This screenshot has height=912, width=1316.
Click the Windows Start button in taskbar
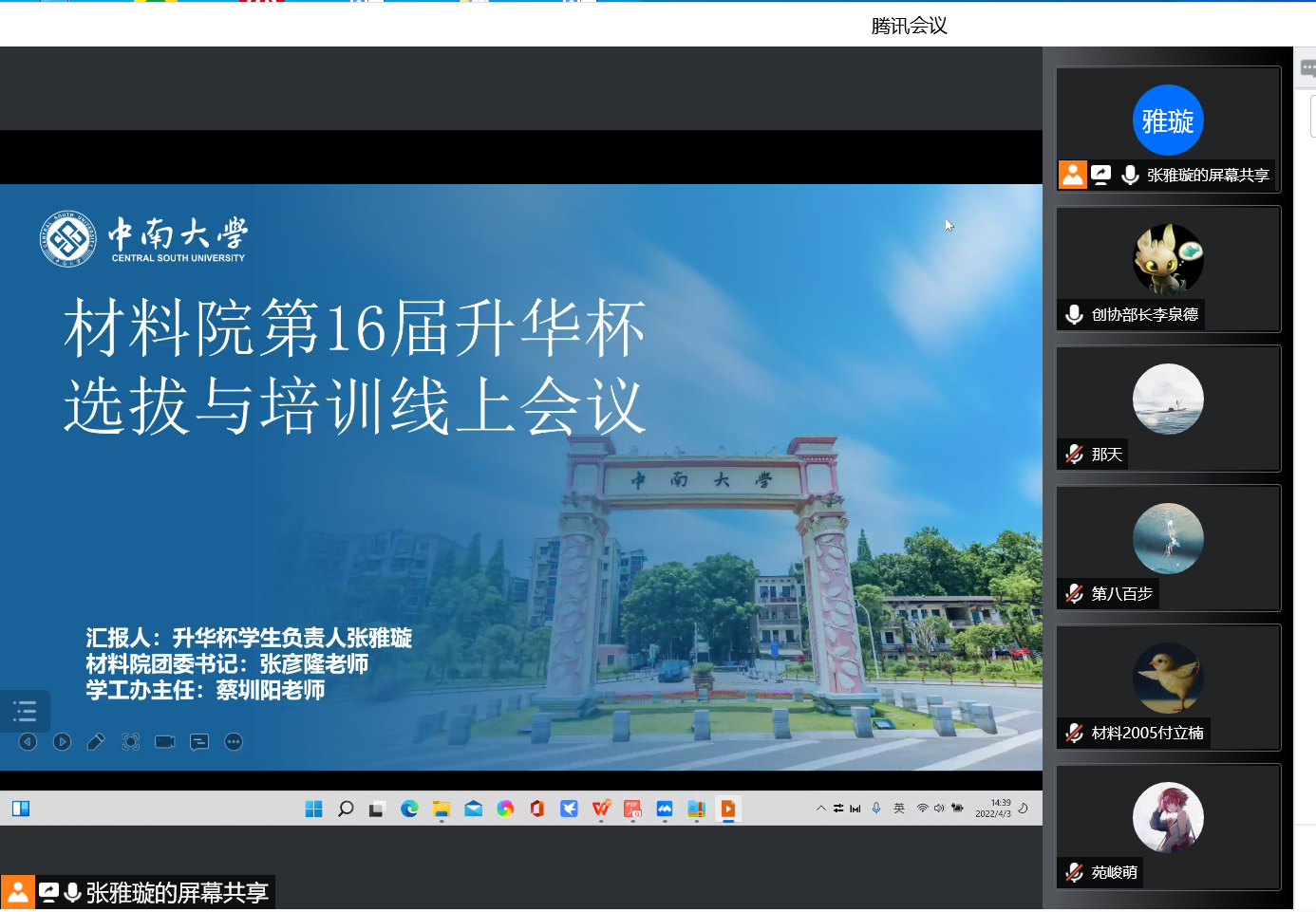[314, 809]
